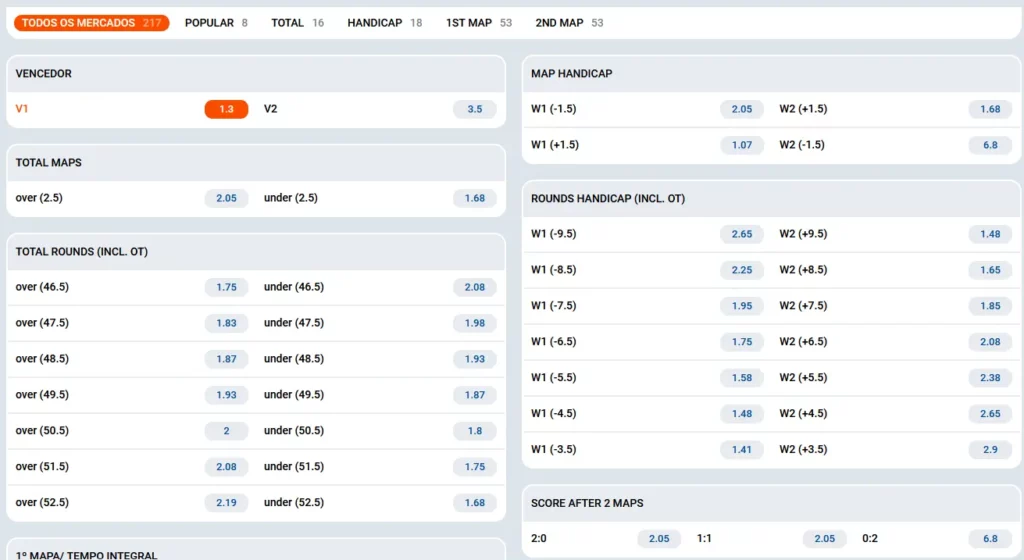
Task: Select over (47.5) odds 1.83
Action: point(226,323)
